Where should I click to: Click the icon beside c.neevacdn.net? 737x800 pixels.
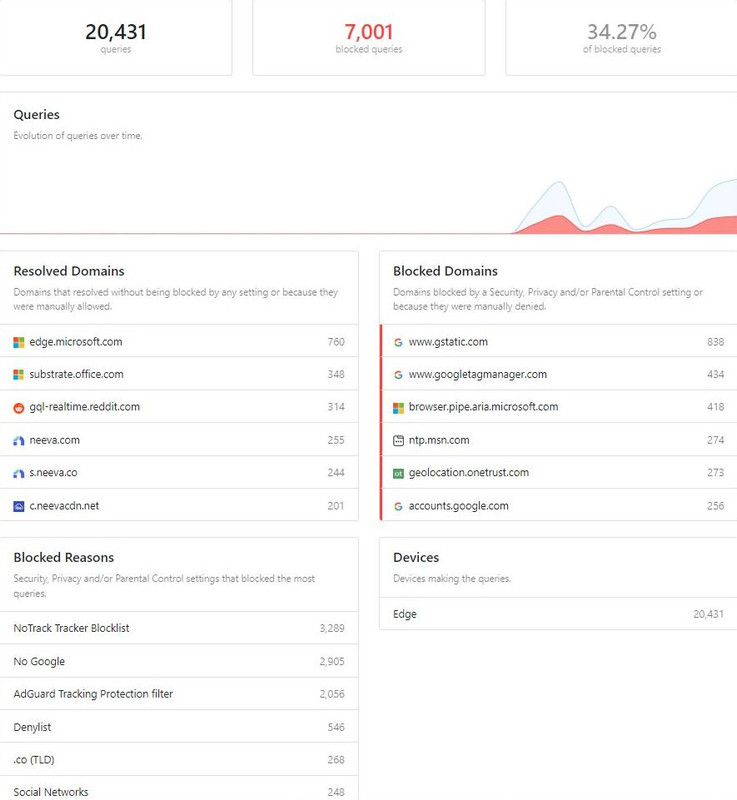tap(19, 506)
